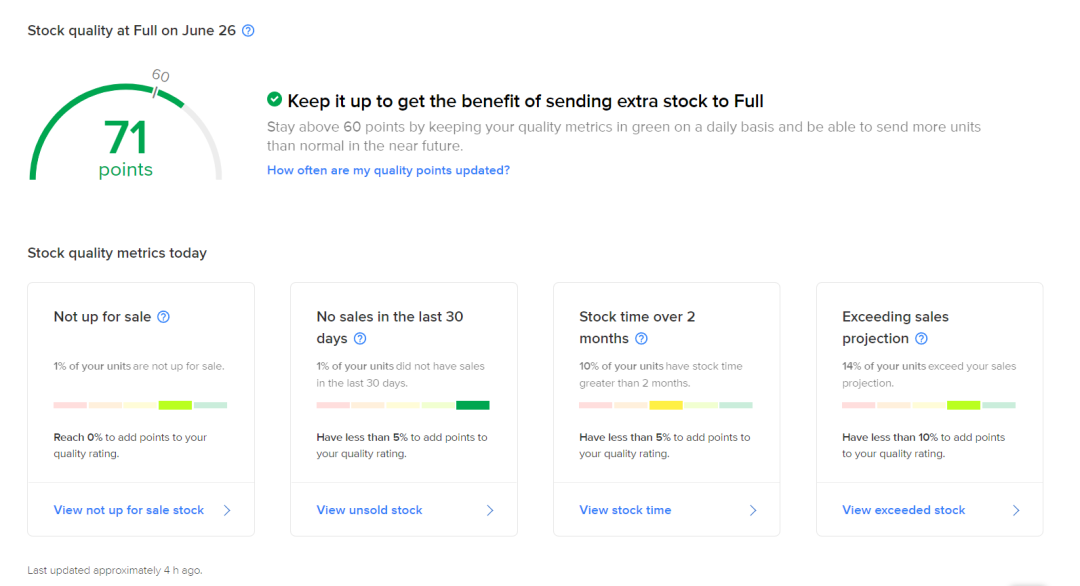Click dark green segment of No sales rating bar
Screen dimensions: 1080x586
[473, 405]
